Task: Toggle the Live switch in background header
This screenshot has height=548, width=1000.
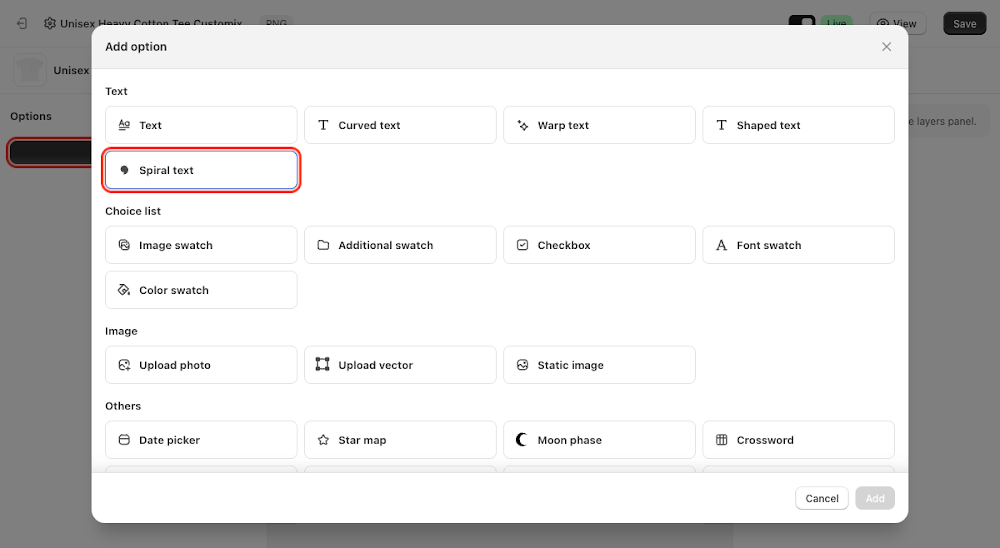Action: [x=802, y=22]
